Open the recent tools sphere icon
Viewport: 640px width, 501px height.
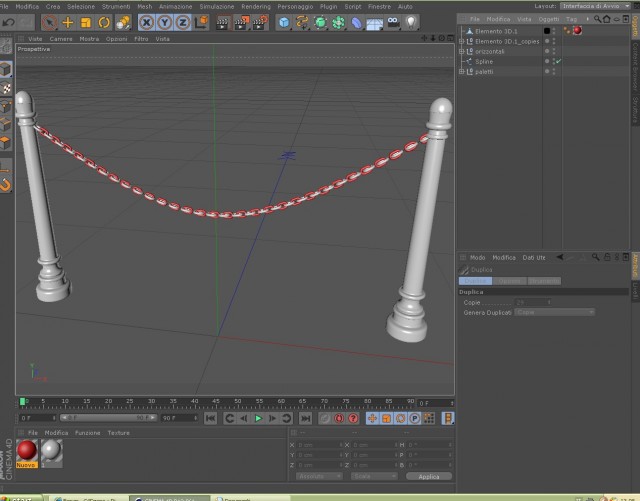[x=122, y=22]
